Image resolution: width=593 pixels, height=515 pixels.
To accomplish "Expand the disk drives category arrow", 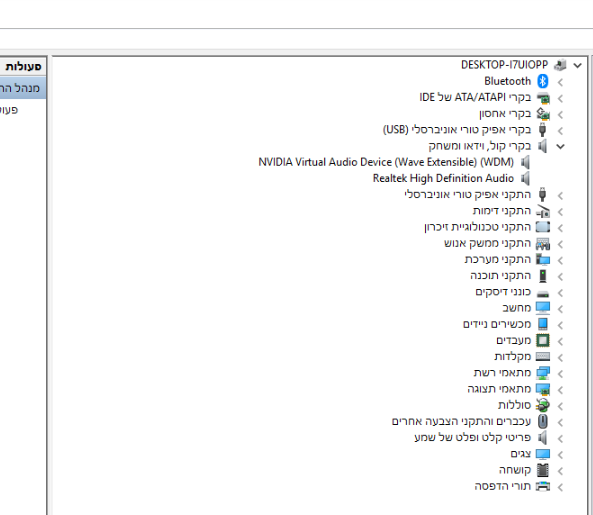I will [560, 292].
